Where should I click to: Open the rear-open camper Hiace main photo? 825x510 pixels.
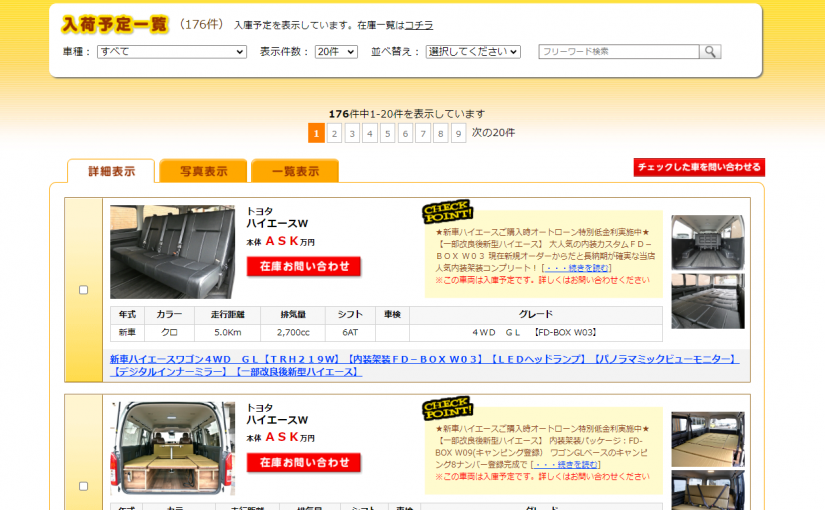pos(173,448)
